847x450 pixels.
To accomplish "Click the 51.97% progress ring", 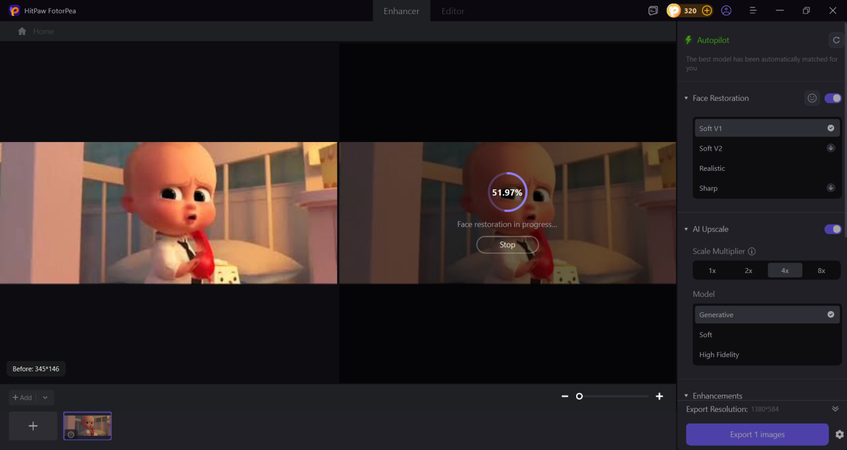I will click(x=507, y=192).
